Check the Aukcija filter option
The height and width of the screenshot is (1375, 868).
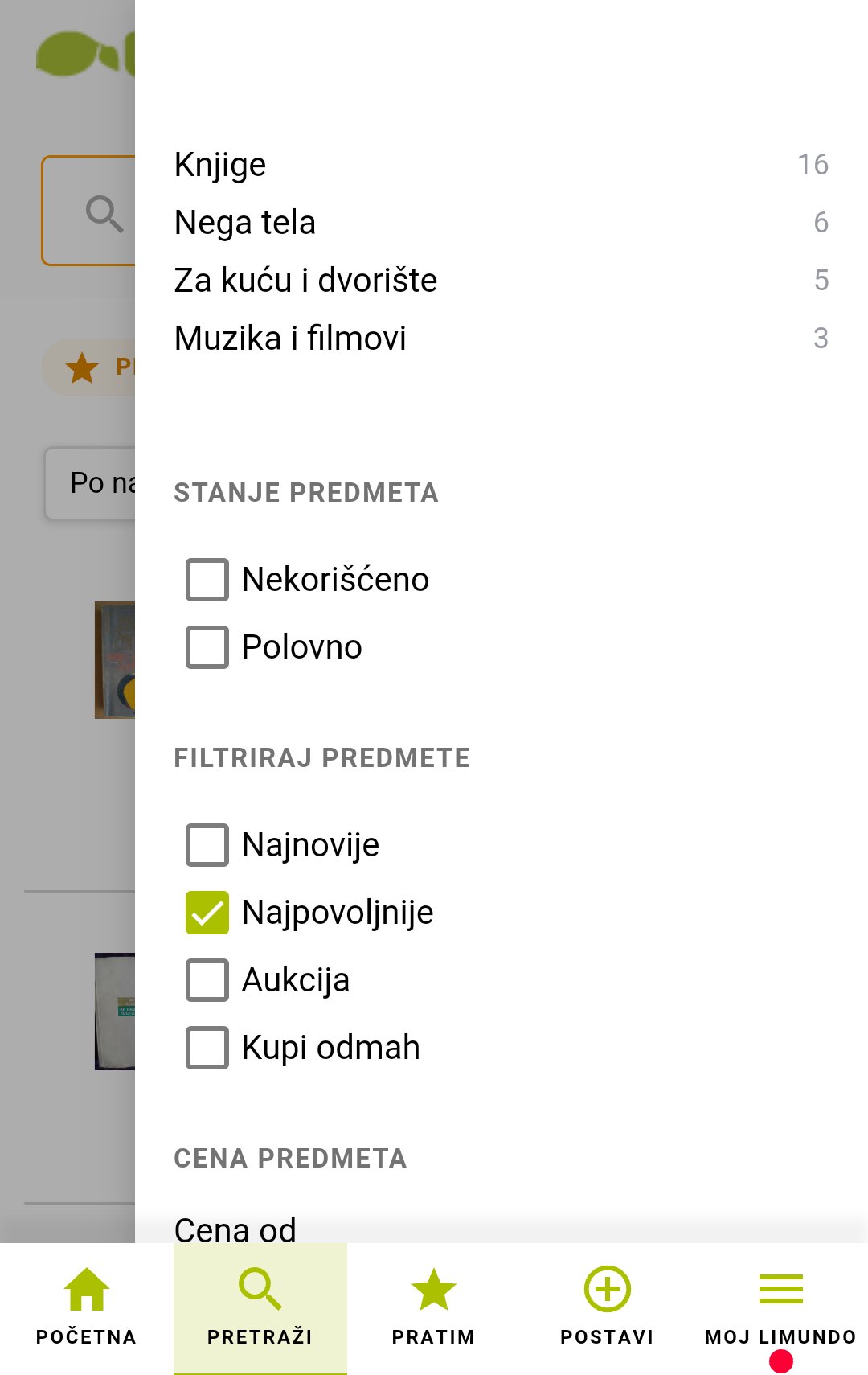[207, 979]
